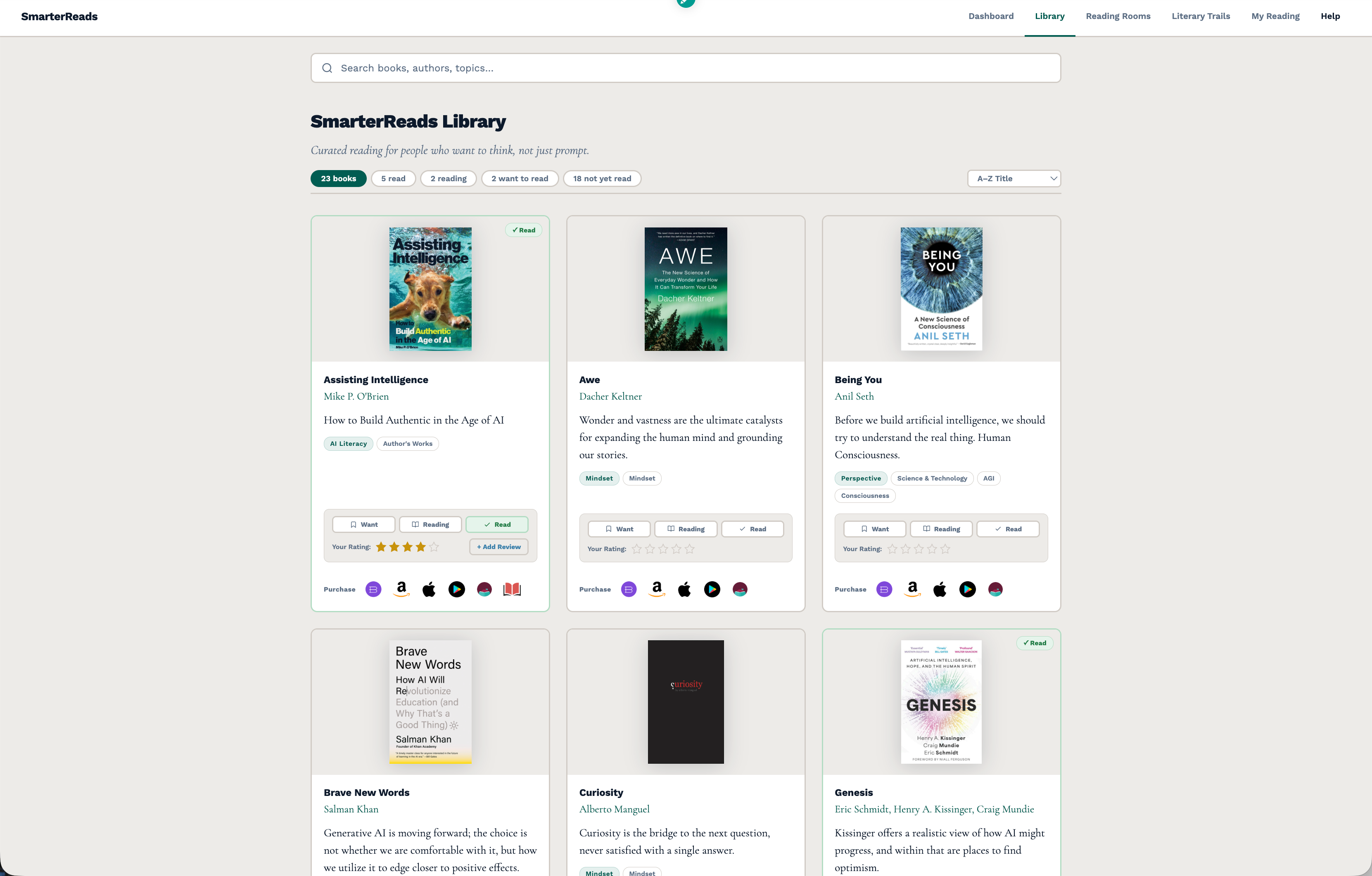Open Amazon purchase icon for Assisting Intelligence

coord(401,589)
